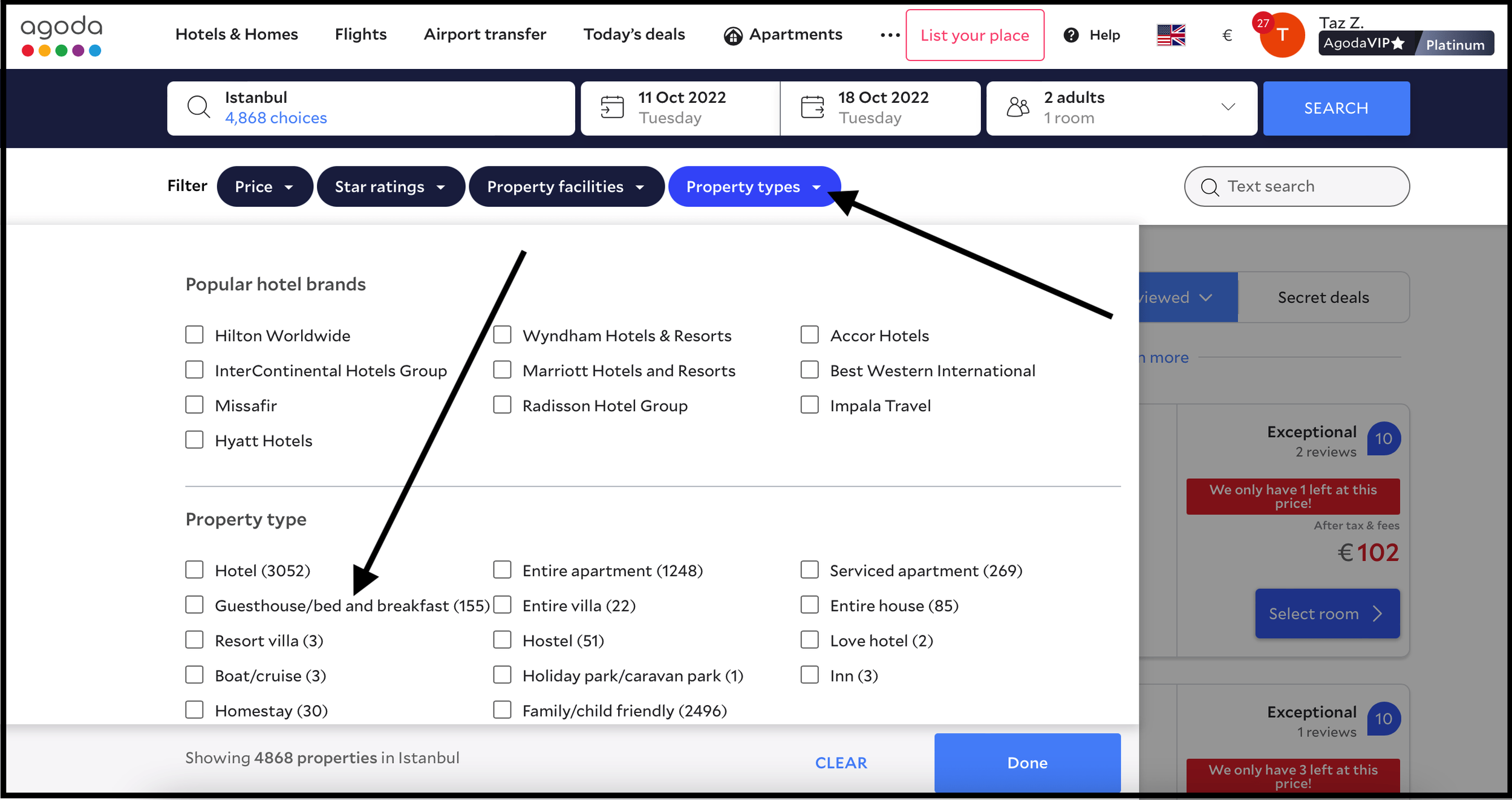Click the three-dots more menu icon

tap(890, 35)
